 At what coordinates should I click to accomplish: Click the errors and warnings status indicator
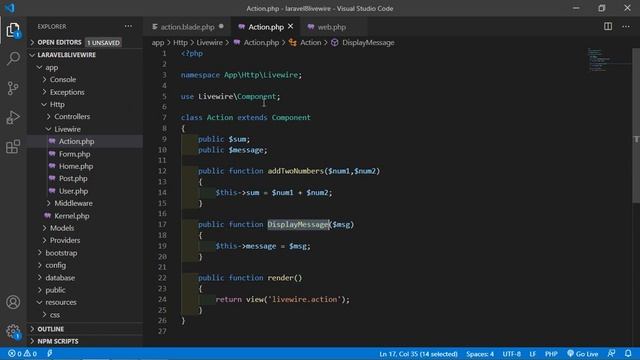click(x=22, y=353)
